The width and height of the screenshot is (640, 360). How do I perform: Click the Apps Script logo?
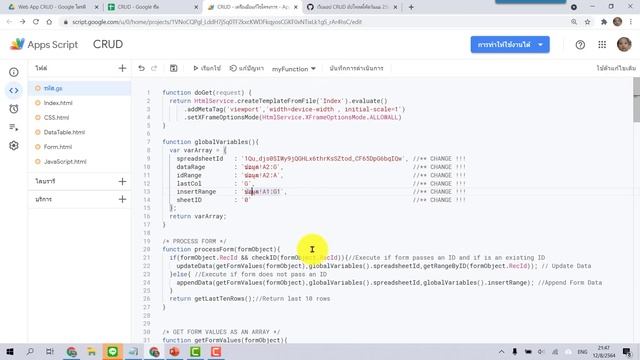44,44
